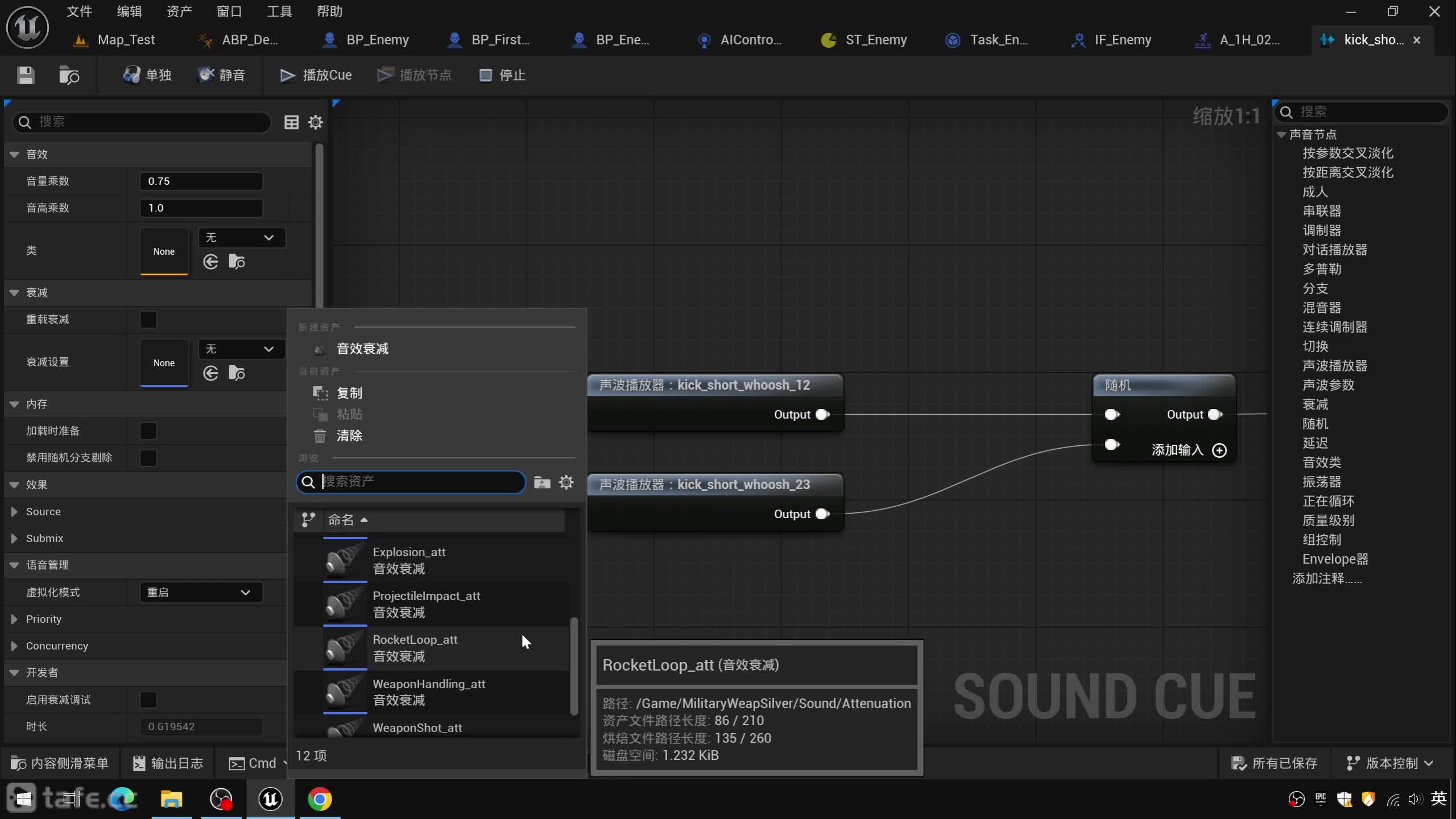The height and width of the screenshot is (819, 1456).
Task: Select WeaponHandling_att attenuation asset
Action: pos(431,692)
